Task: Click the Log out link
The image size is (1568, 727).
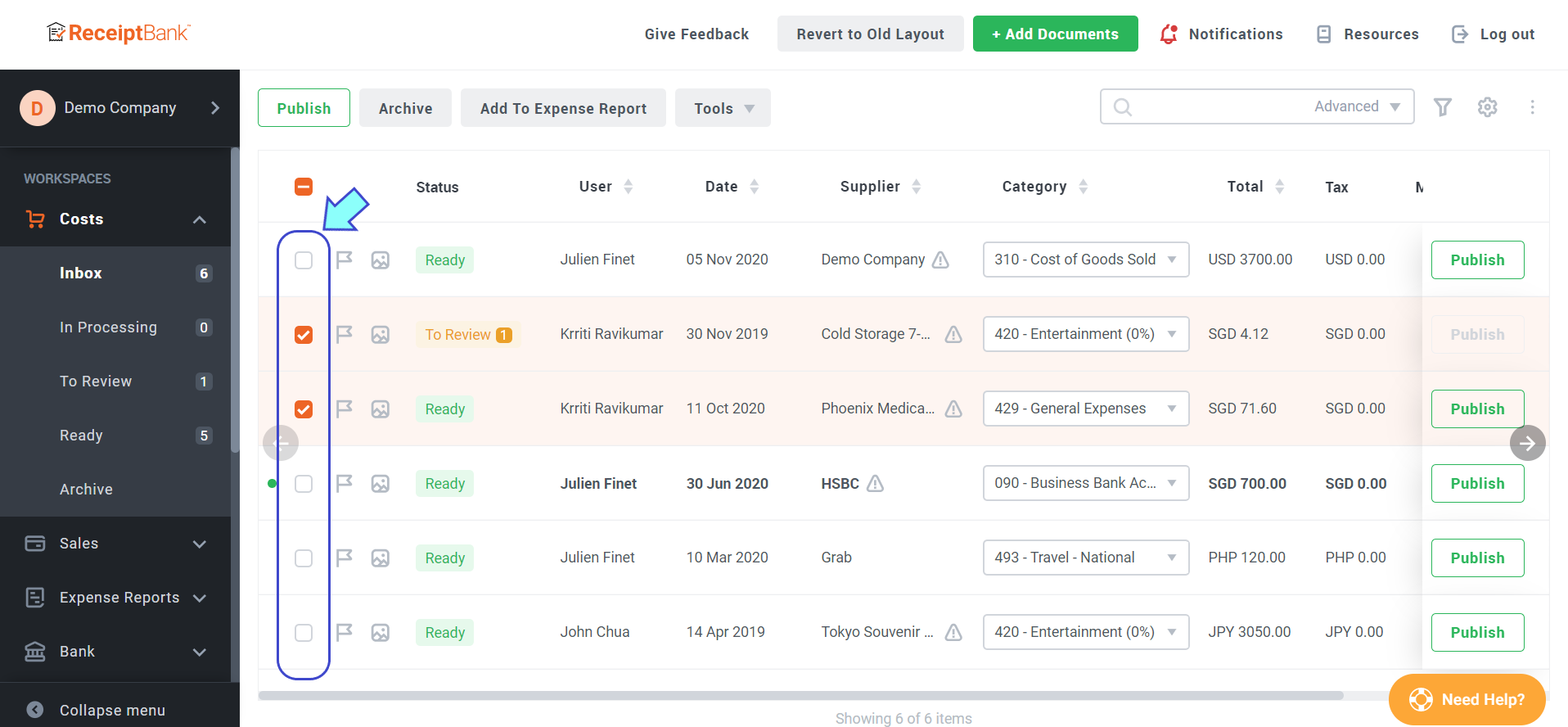Action: (1493, 34)
